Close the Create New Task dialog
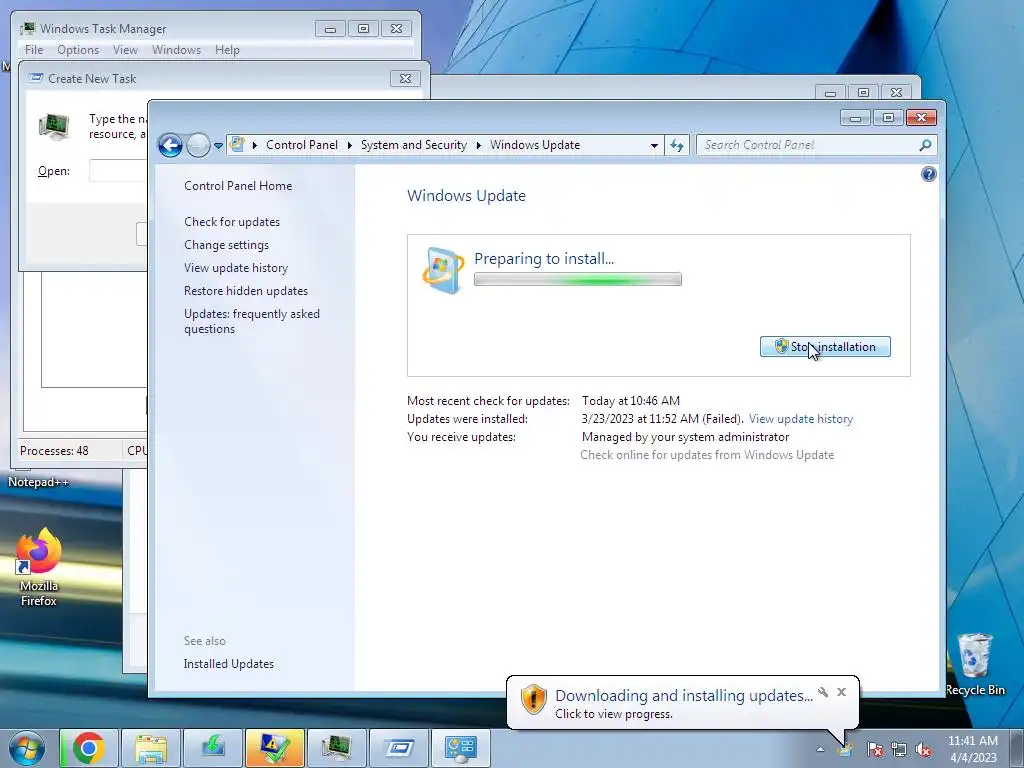Screen dimensions: 1024x768 (x=405, y=78)
